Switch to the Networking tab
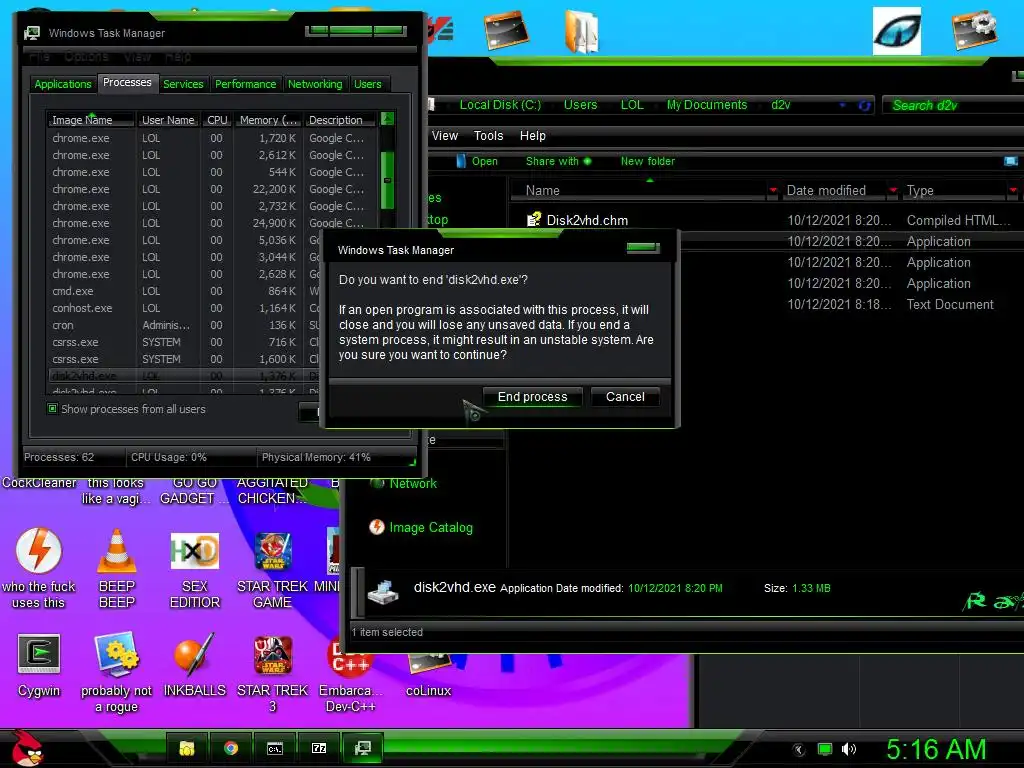 pos(315,84)
